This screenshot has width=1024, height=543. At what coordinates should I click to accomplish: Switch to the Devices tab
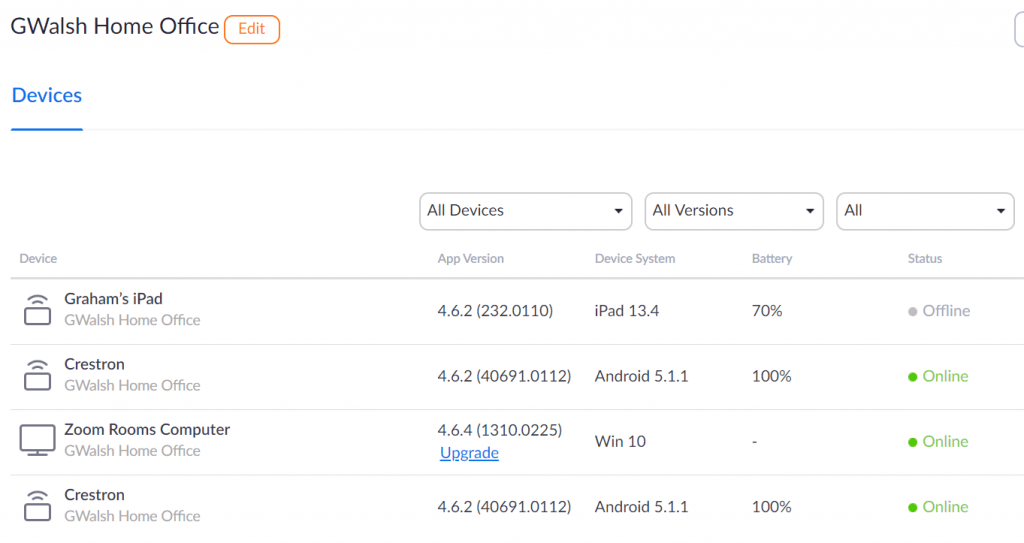click(x=47, y=95)
